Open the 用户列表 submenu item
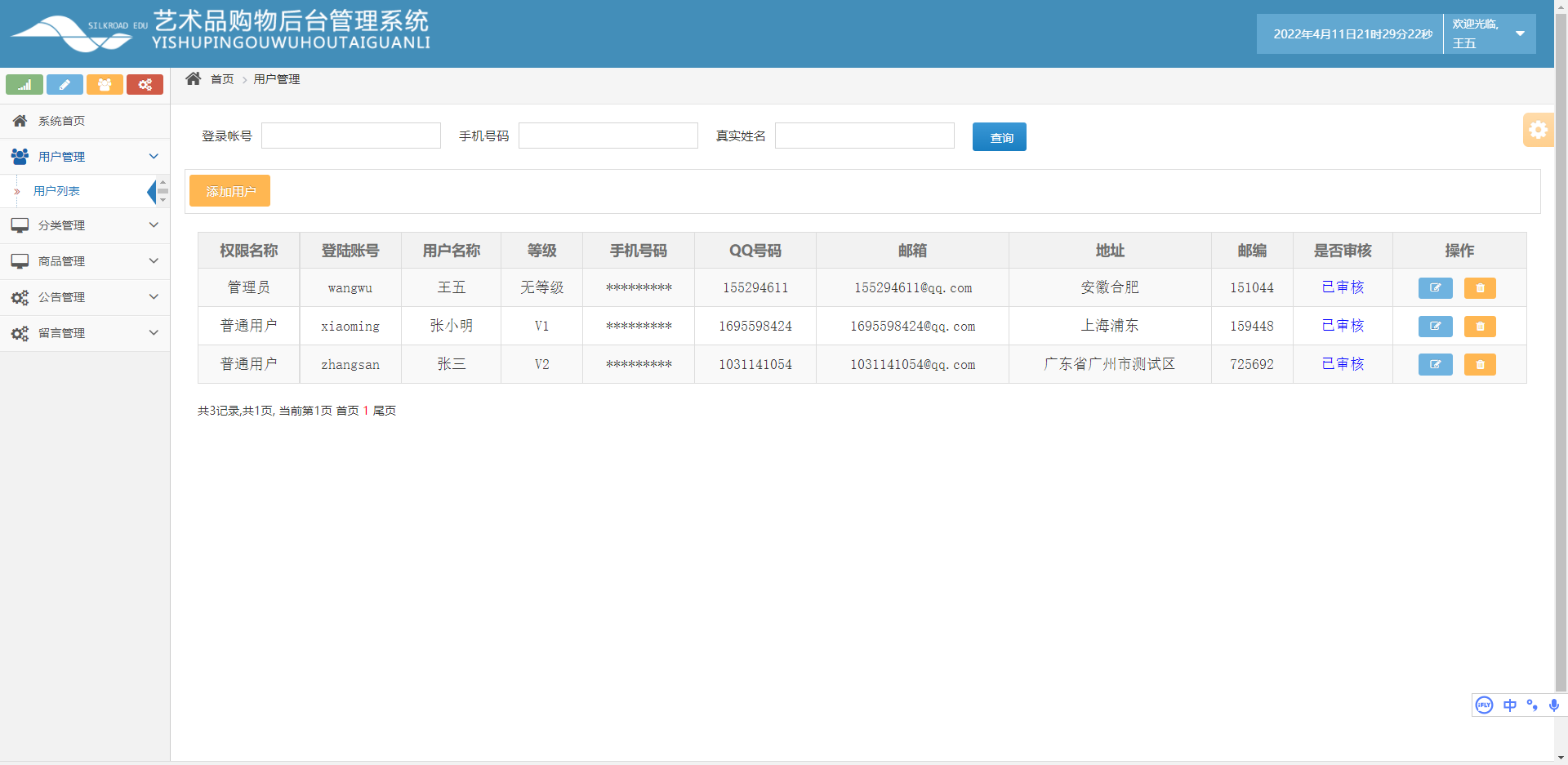Viewport: 1568px width, 765px height. [x=56, y=191]
